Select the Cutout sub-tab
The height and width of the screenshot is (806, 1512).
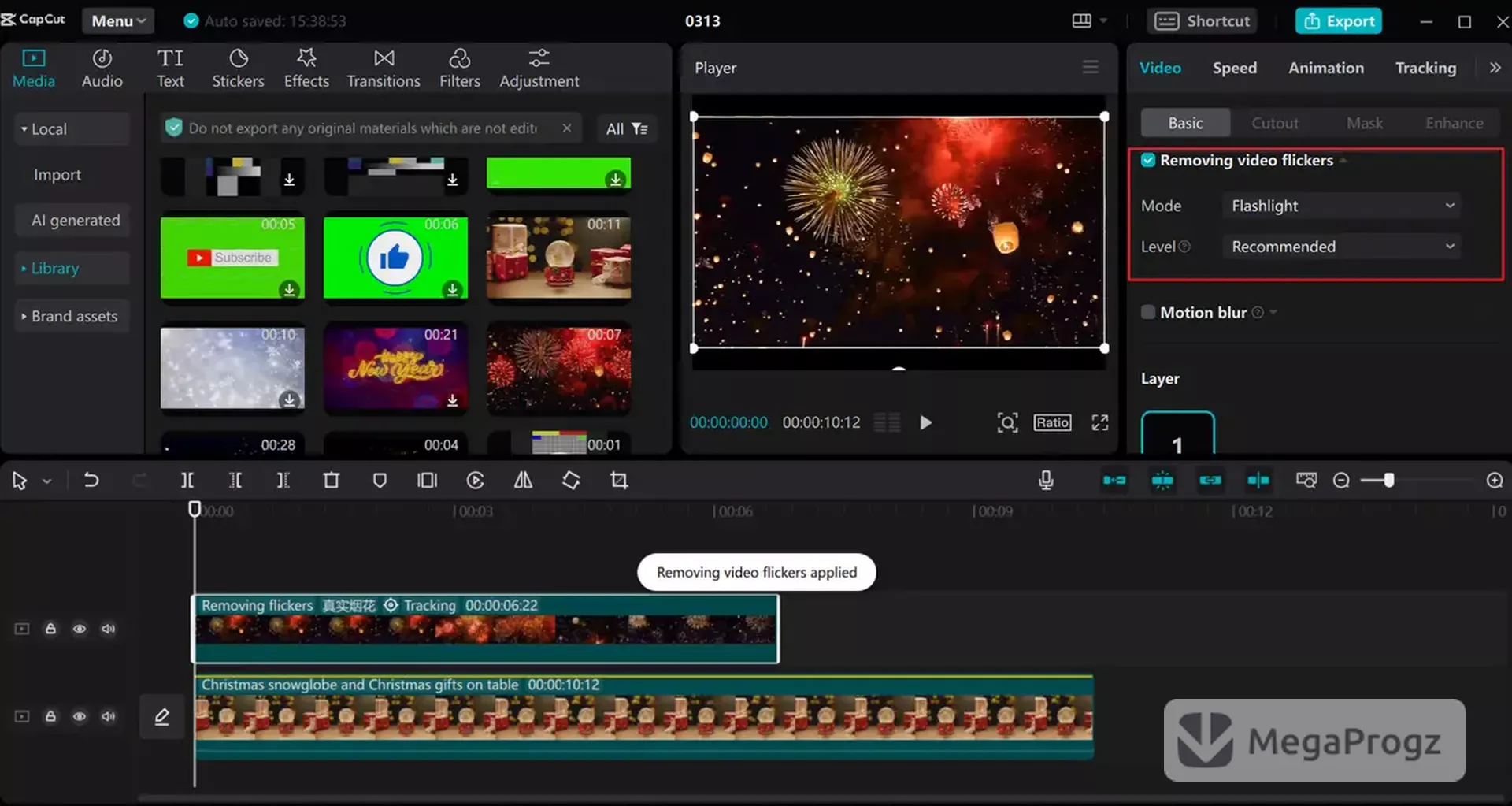pos(1275,123)
